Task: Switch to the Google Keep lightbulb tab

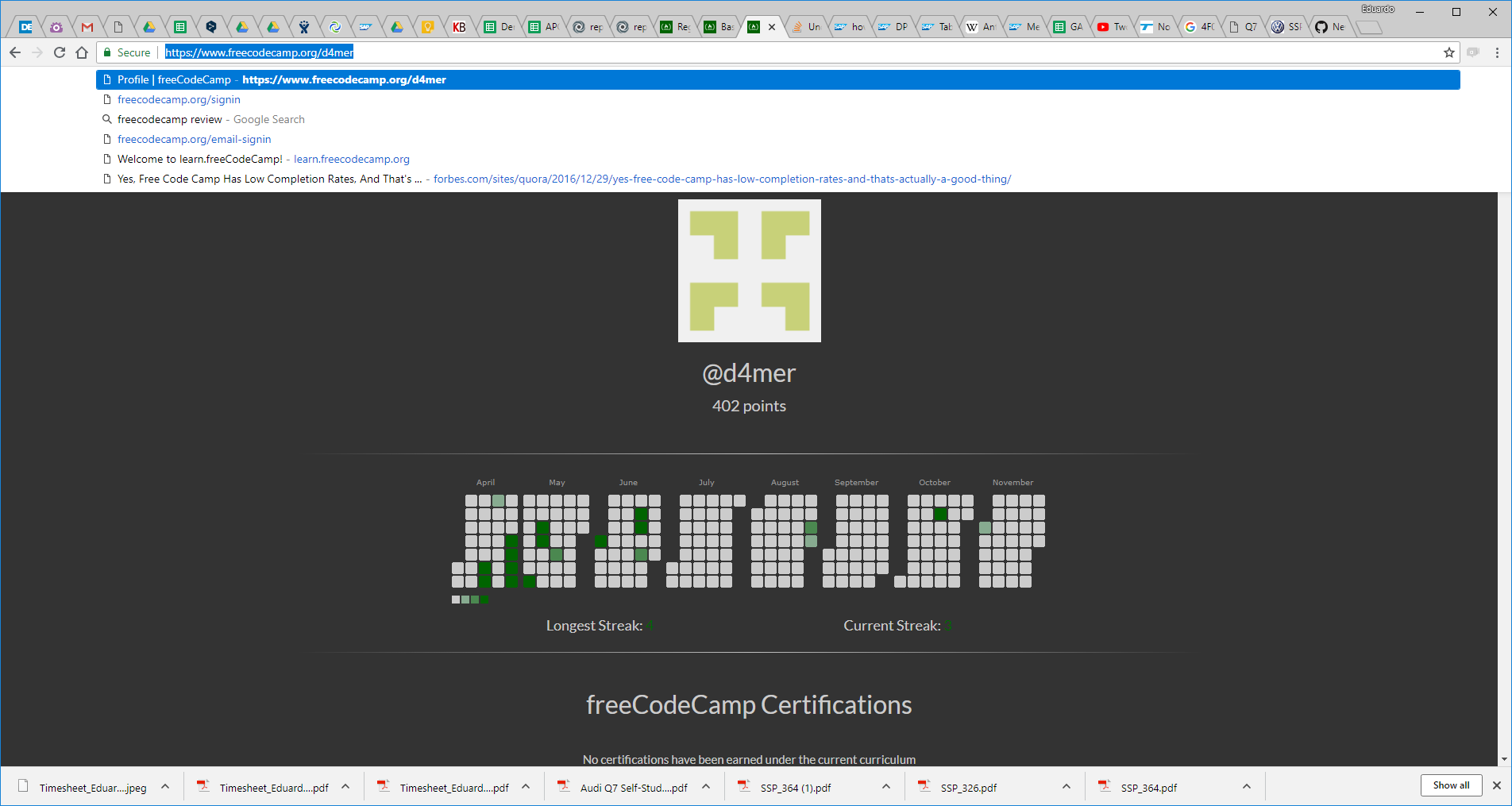Action: (428, 27)
